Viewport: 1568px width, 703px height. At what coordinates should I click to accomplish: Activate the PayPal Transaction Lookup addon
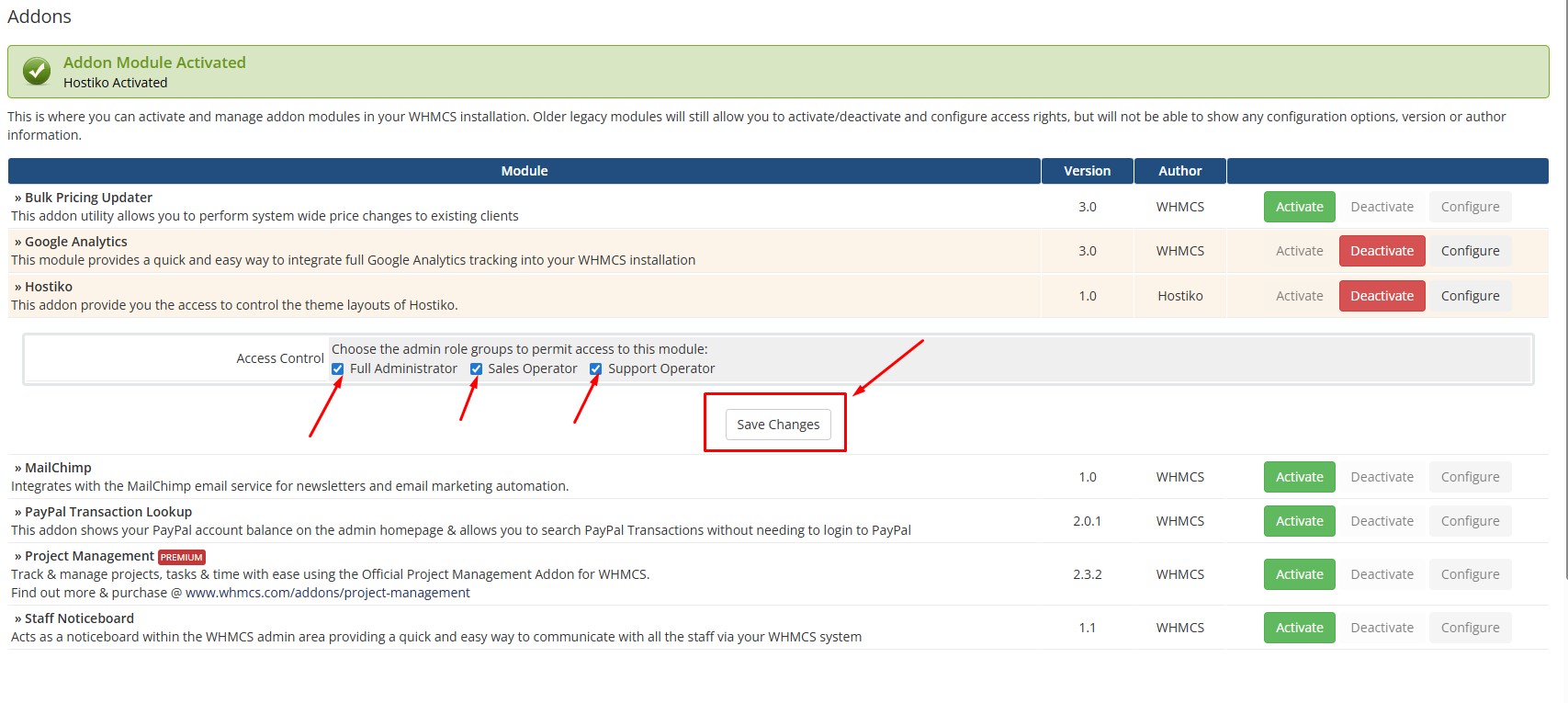[1299, 521]
